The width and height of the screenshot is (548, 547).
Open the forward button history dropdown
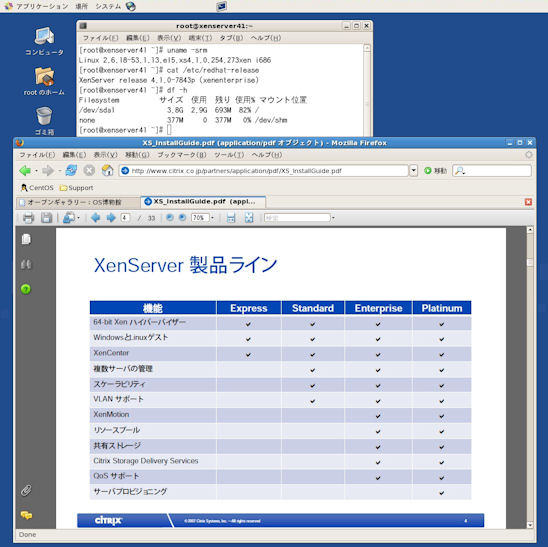59,171
